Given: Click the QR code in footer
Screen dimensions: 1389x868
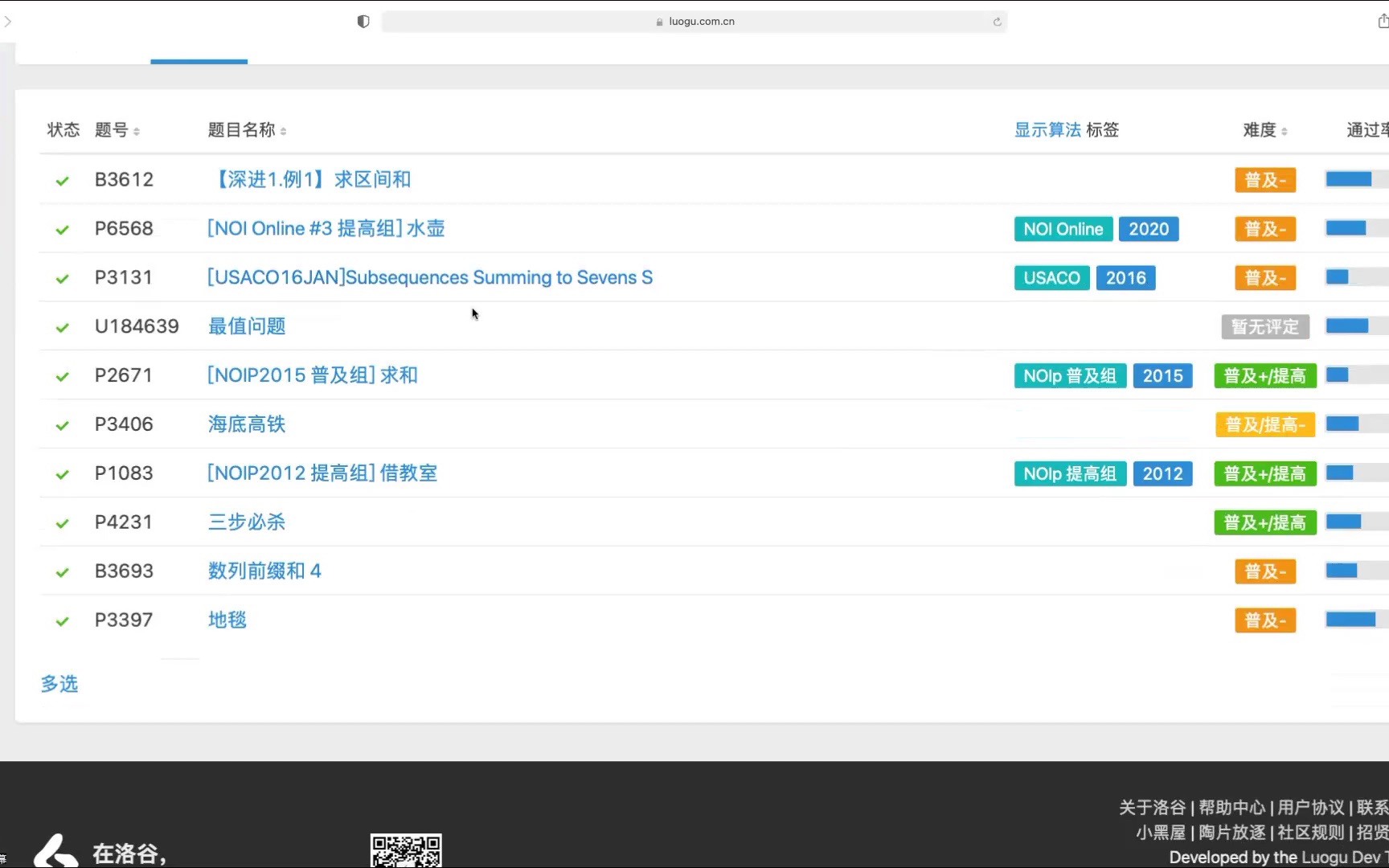Looking at the screenshot, I should point(406,851).
